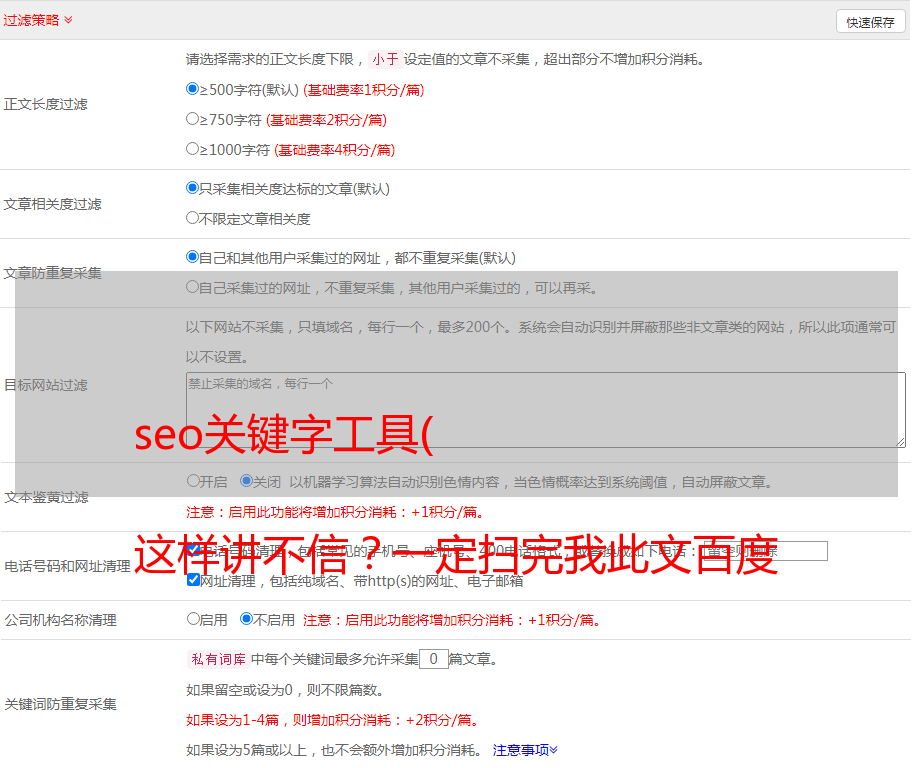Click the resize grip of domain textarea

click(x=900, y=442)
